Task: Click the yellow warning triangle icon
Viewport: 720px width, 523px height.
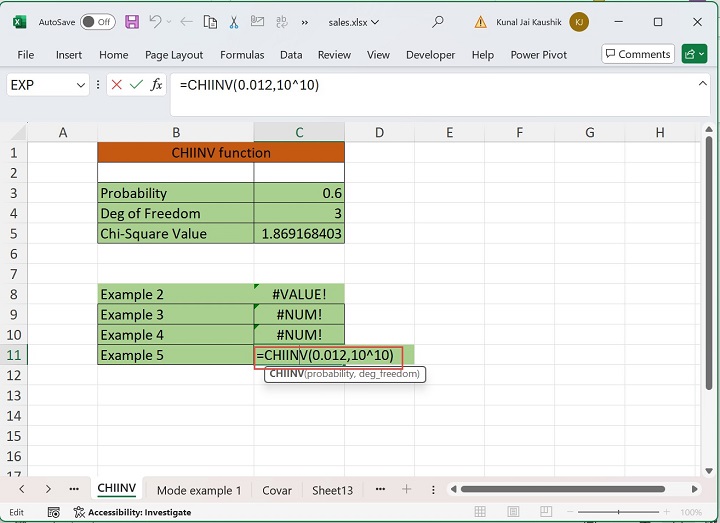Action: [x=480, y=22]
